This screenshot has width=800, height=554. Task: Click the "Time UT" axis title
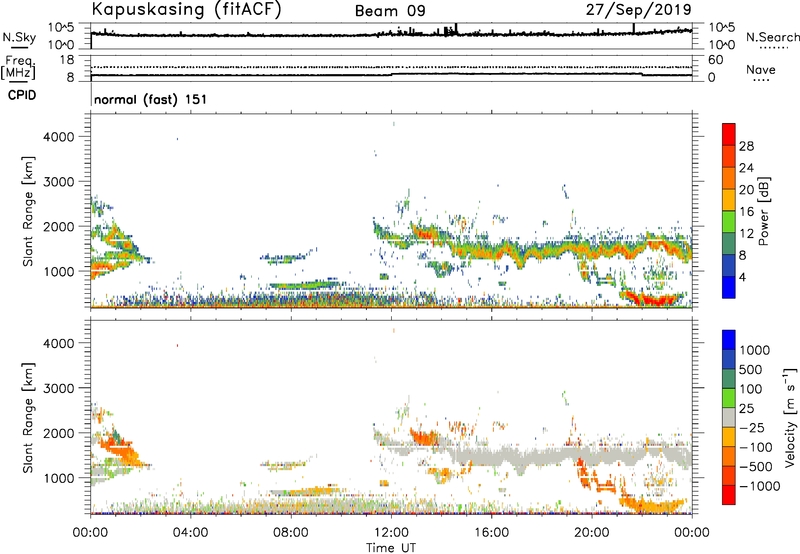pos(391,547)
